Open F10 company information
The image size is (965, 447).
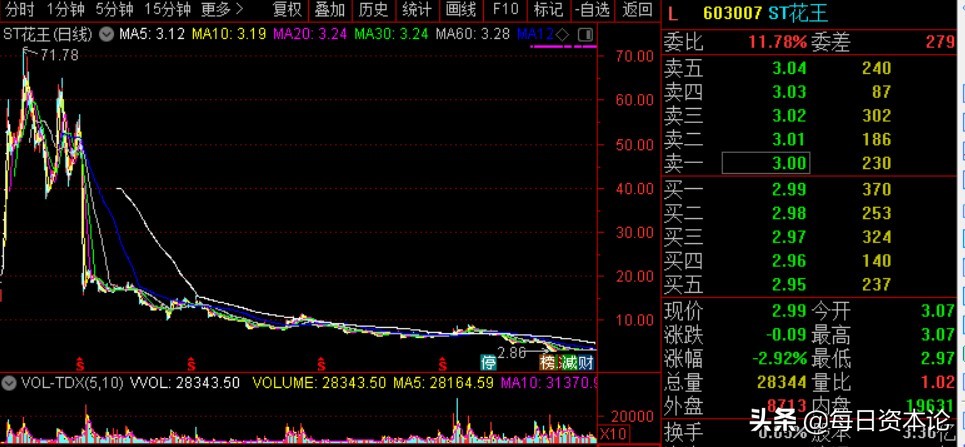click(505, 9)
